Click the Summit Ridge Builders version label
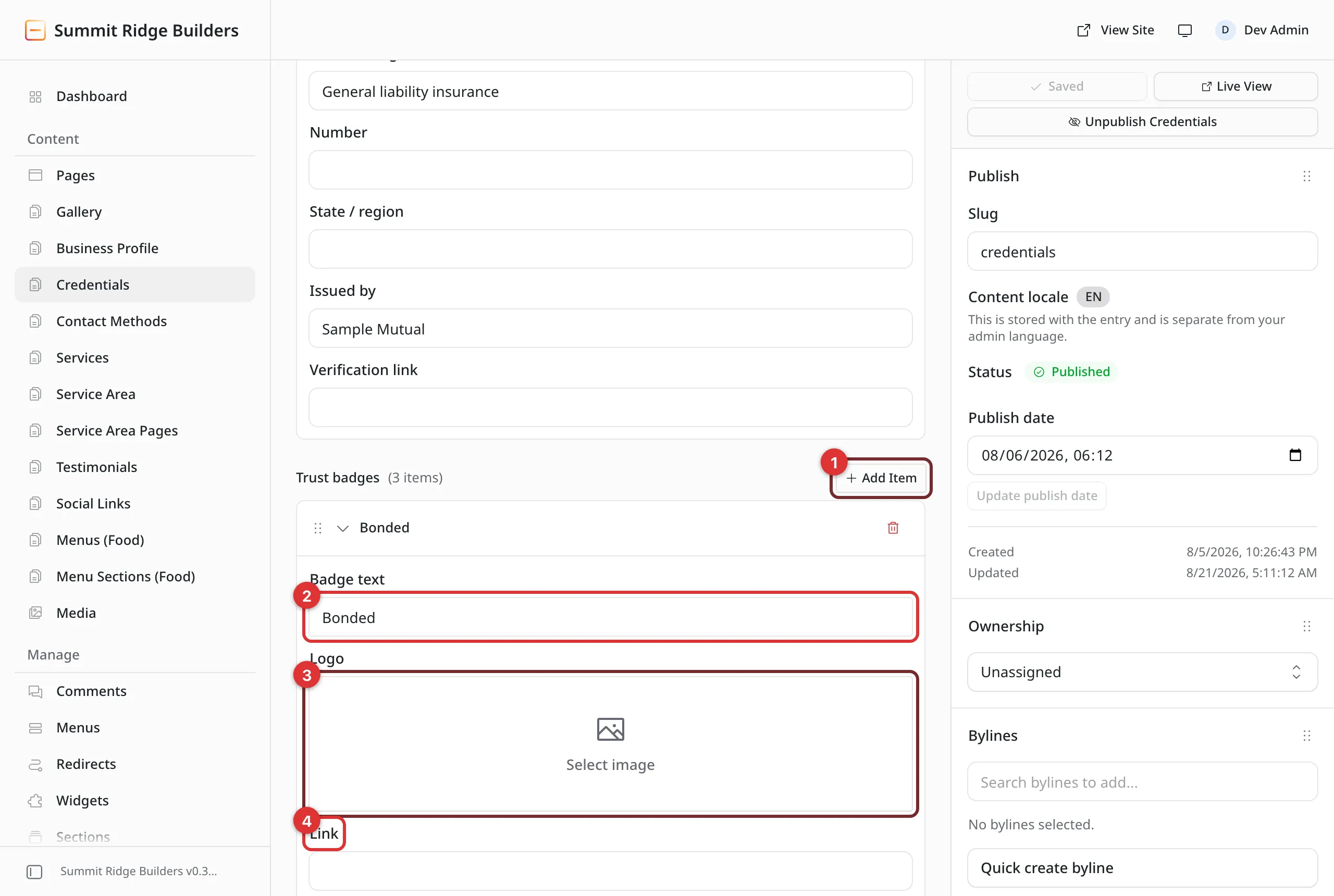This screenshot has height=896, width=1334. point(139,872)
